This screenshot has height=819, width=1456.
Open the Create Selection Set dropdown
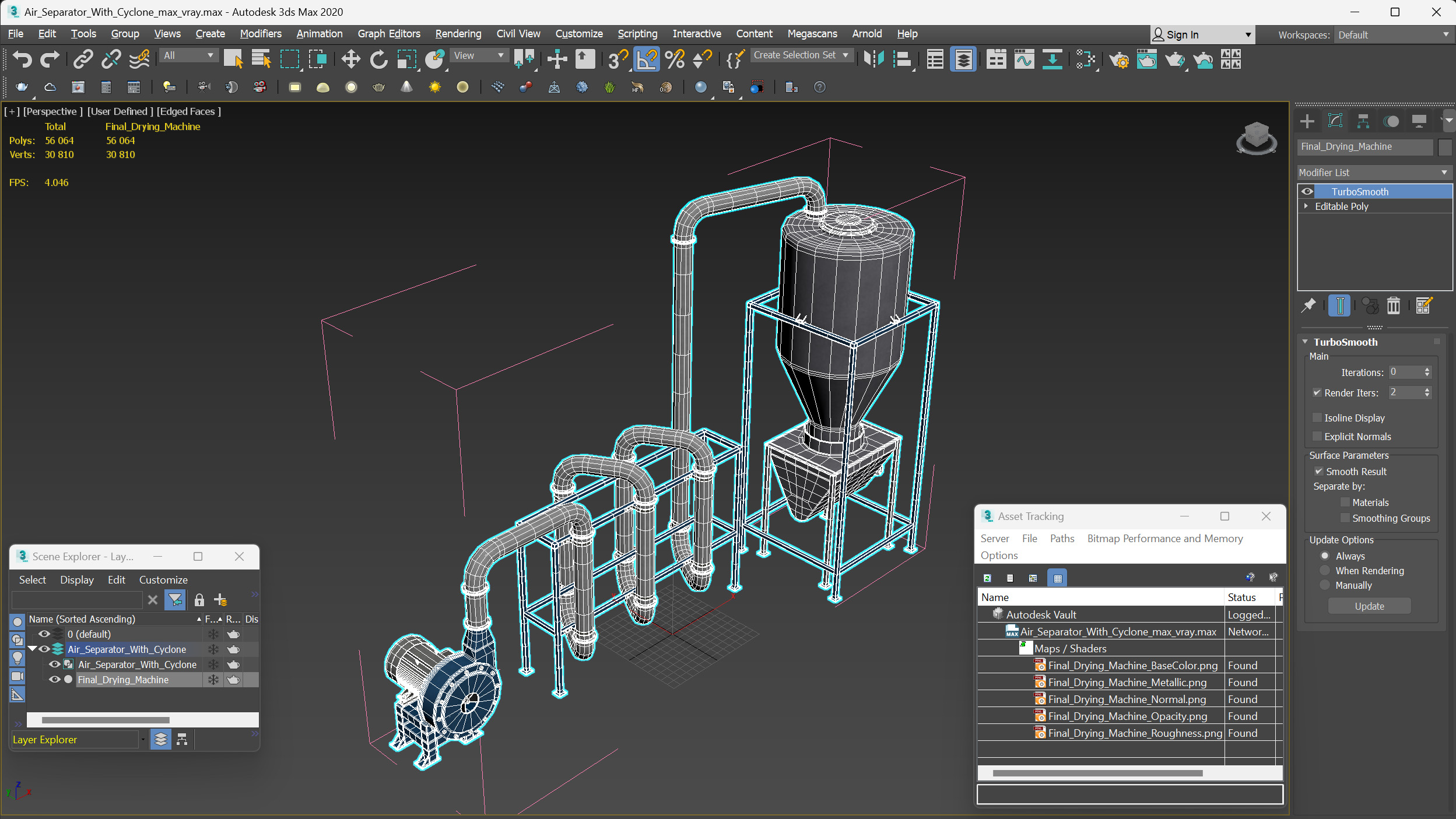(801, 55)
